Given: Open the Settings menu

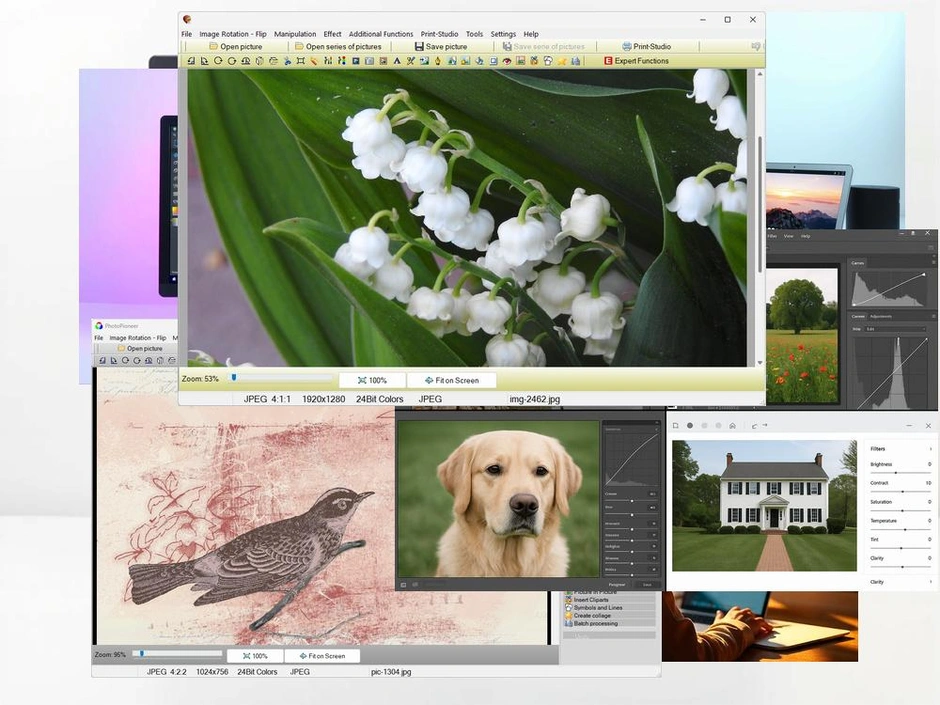Looking at the screenshot, I should pyautogui.click(x=503, y=33).
